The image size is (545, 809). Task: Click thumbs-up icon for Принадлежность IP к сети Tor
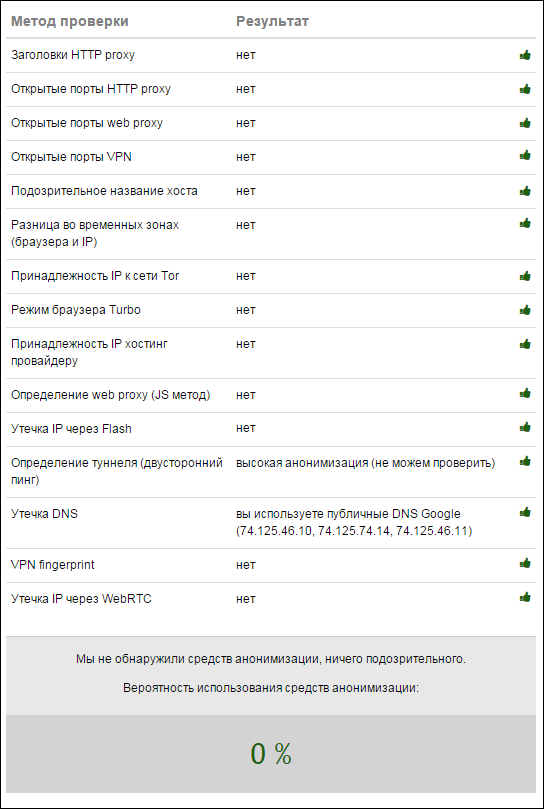(525, 276)
